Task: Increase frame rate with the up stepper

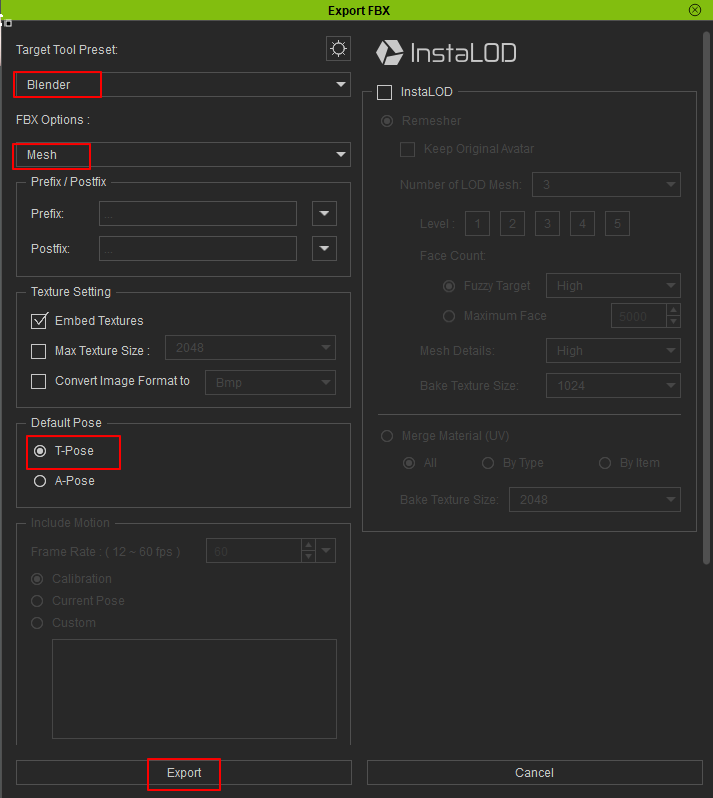Action: pyautogui.click(x=308, y=545)
